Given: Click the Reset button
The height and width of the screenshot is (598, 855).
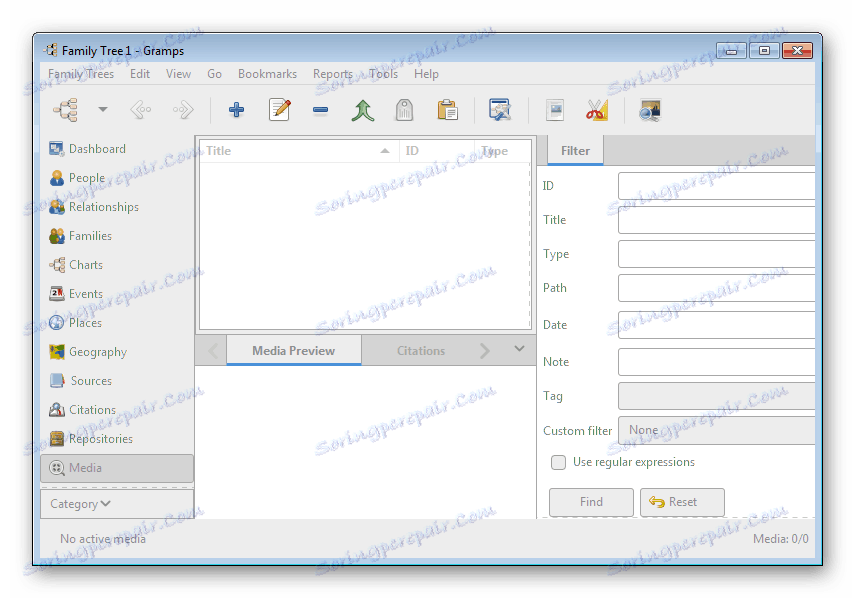Looking at the screenshot, I should tap(682, 502).
